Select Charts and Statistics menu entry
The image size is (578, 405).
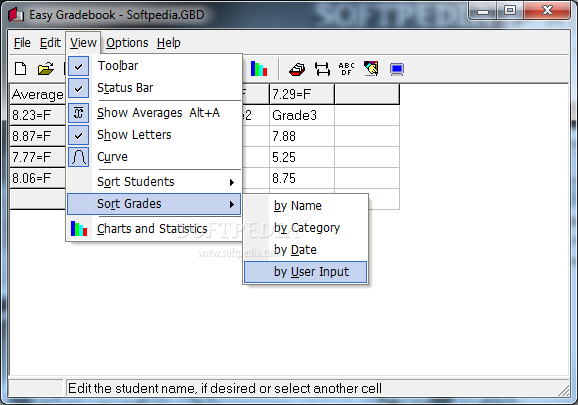coord(154,229)
